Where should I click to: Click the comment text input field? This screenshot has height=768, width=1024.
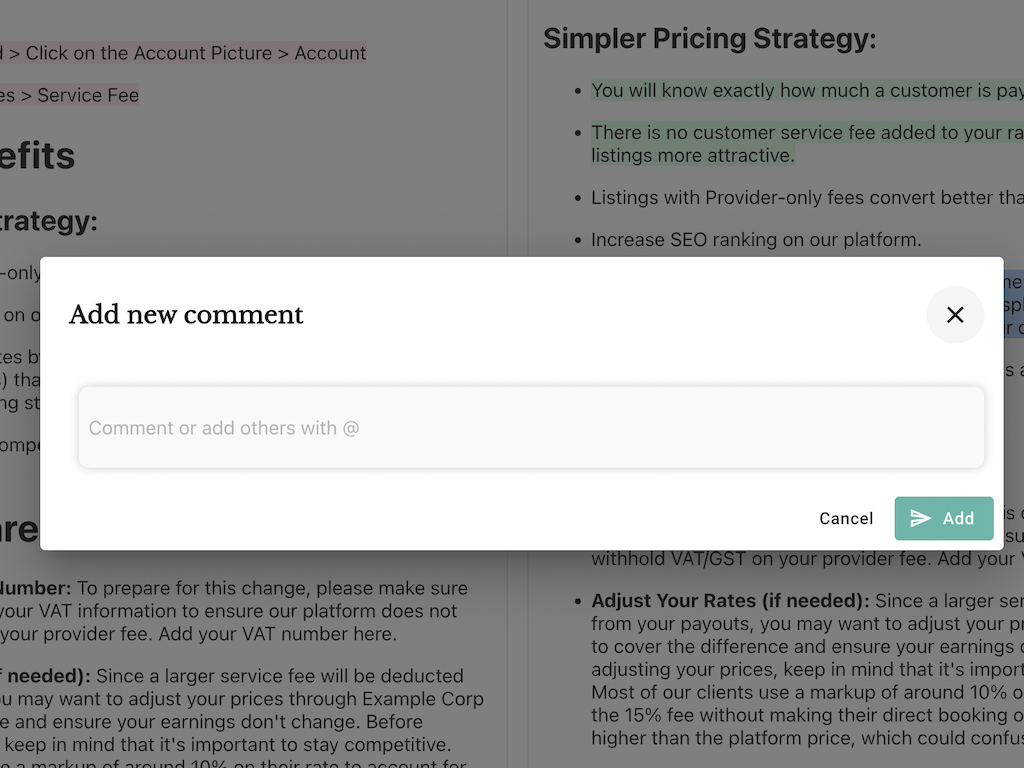[x=531, y=428]
